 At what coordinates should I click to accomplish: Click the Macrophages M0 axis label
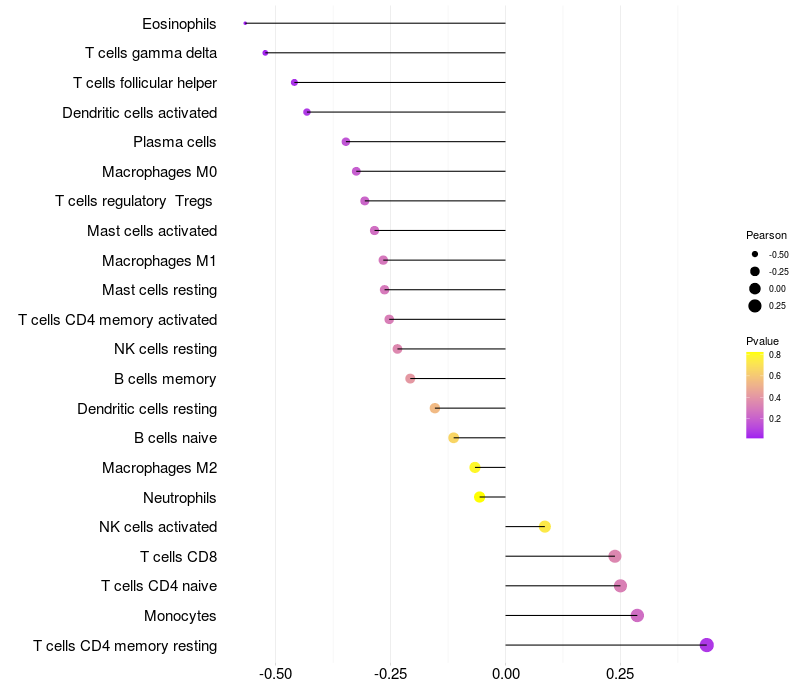160,172
